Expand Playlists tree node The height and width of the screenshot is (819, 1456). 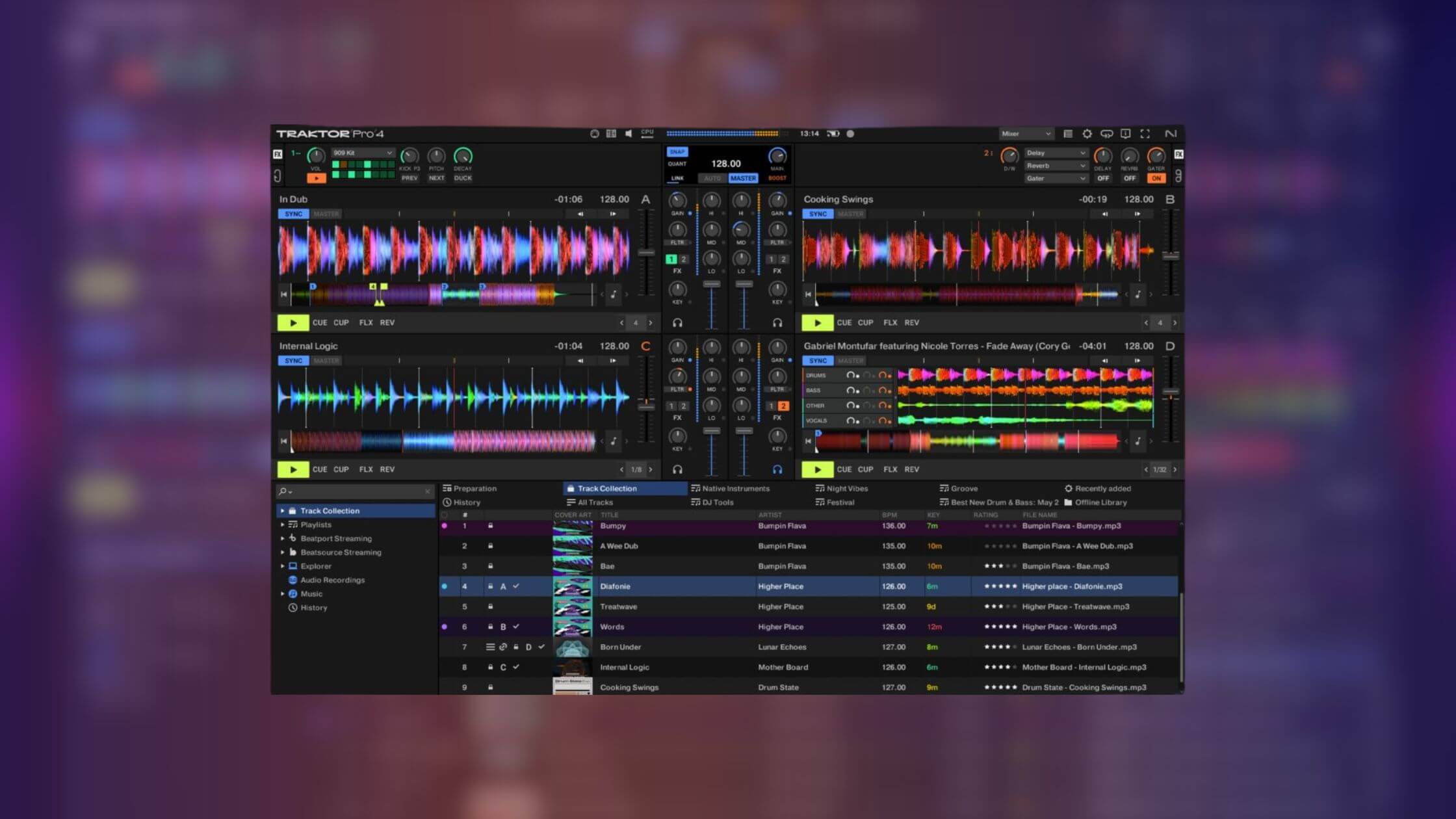[282, 525]
